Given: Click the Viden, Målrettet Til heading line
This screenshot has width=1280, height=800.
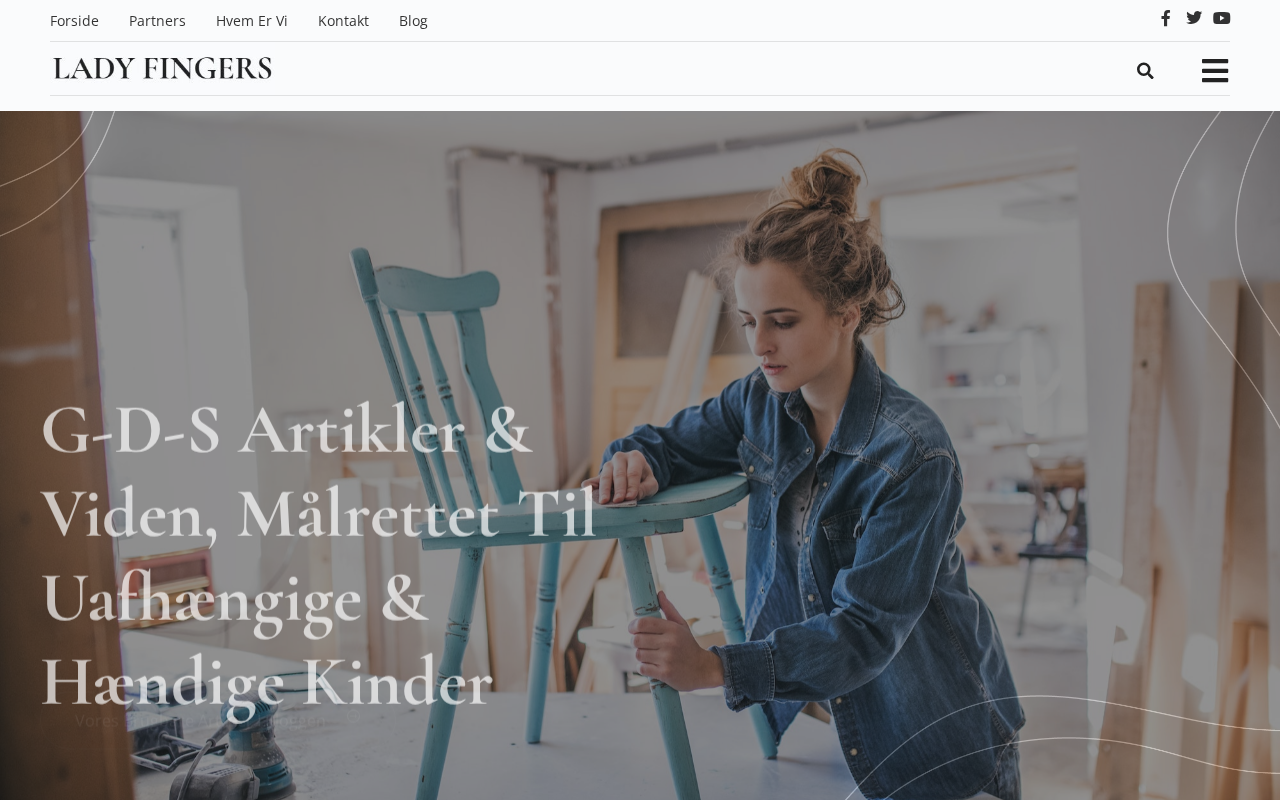Looking at the screenshot, I should (x=318, y=516).
